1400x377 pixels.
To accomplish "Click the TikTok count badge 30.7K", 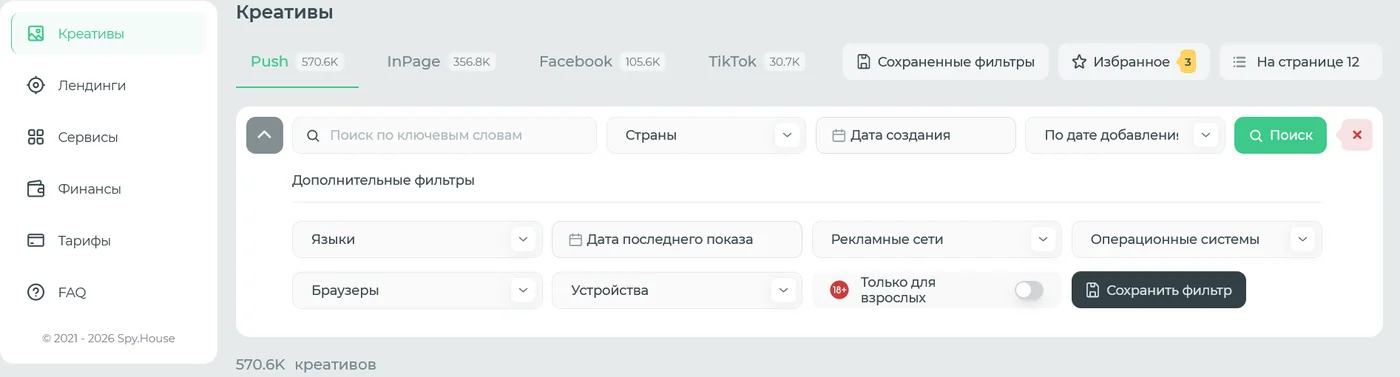I will tap(785, 62).
